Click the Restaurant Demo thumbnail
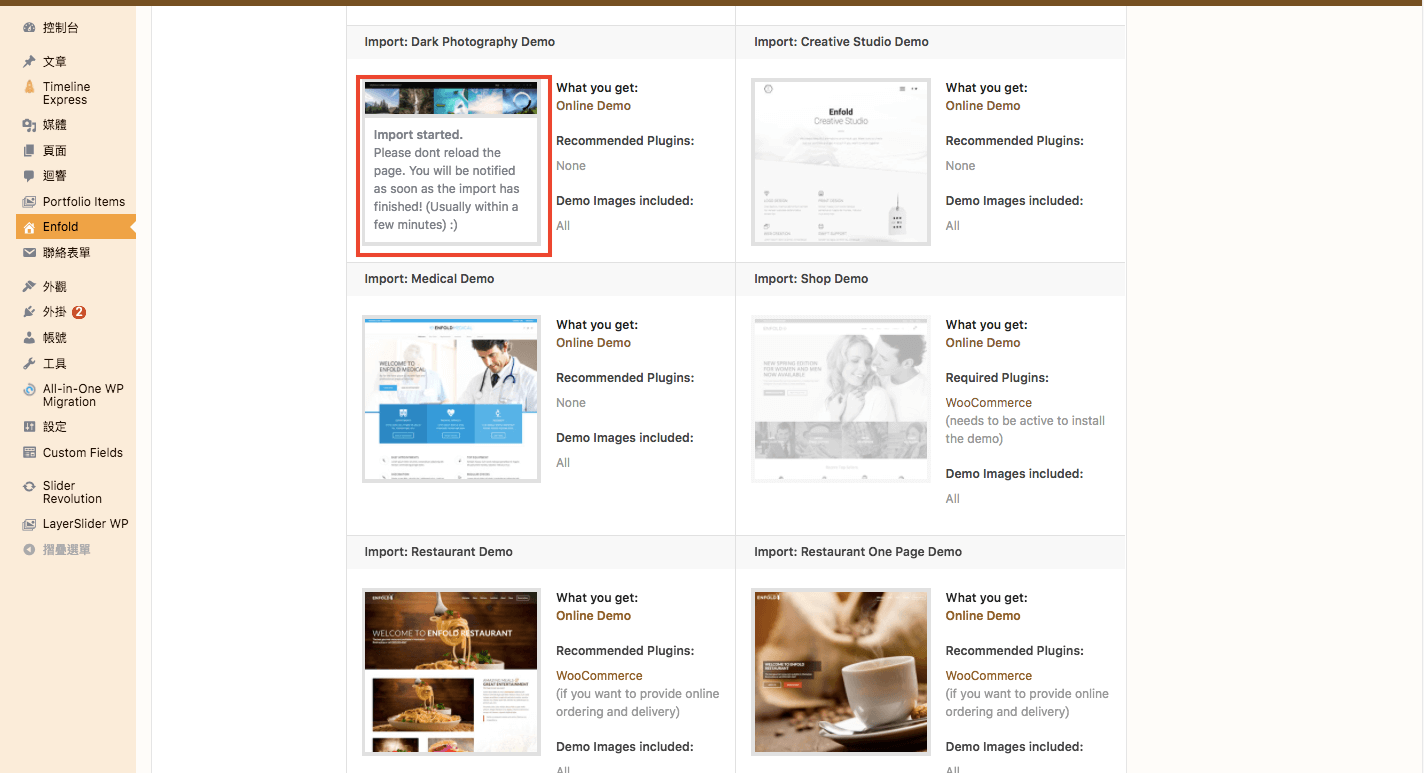Viewport: 1424px width, 773px height. pos(451,672)
